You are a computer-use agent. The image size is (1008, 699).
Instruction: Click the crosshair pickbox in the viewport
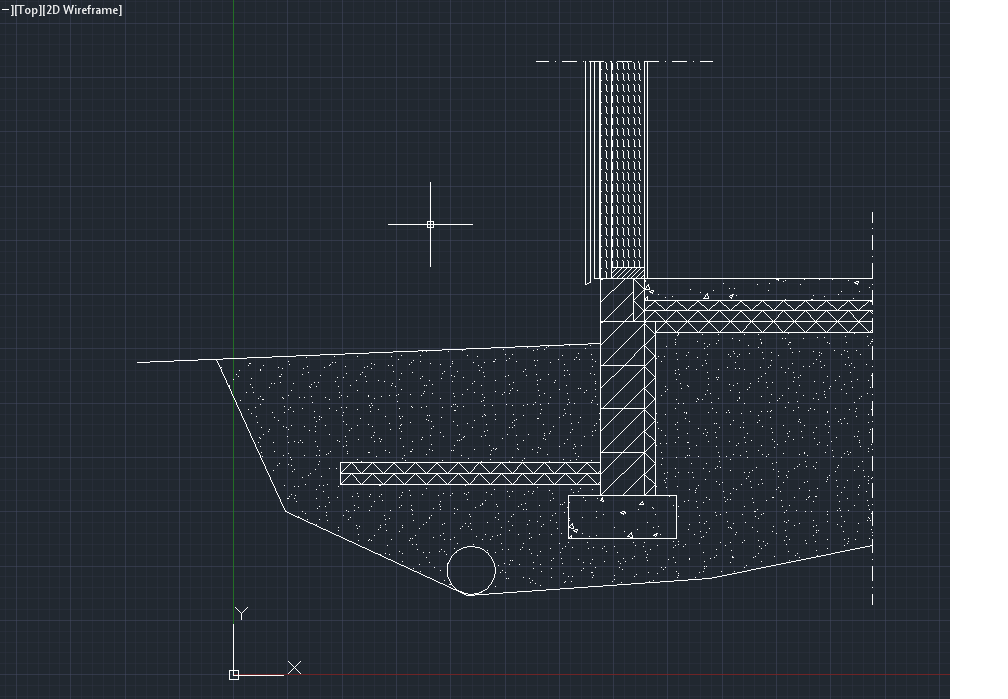click(x=430, y=225)
